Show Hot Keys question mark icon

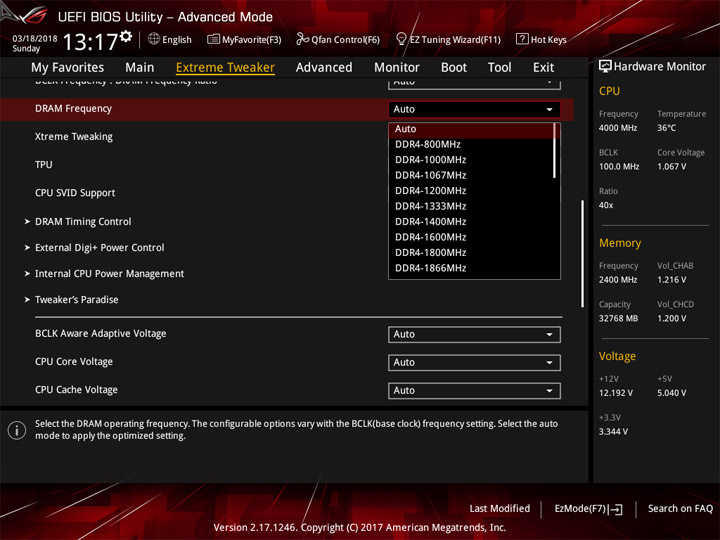coord(522,39)
